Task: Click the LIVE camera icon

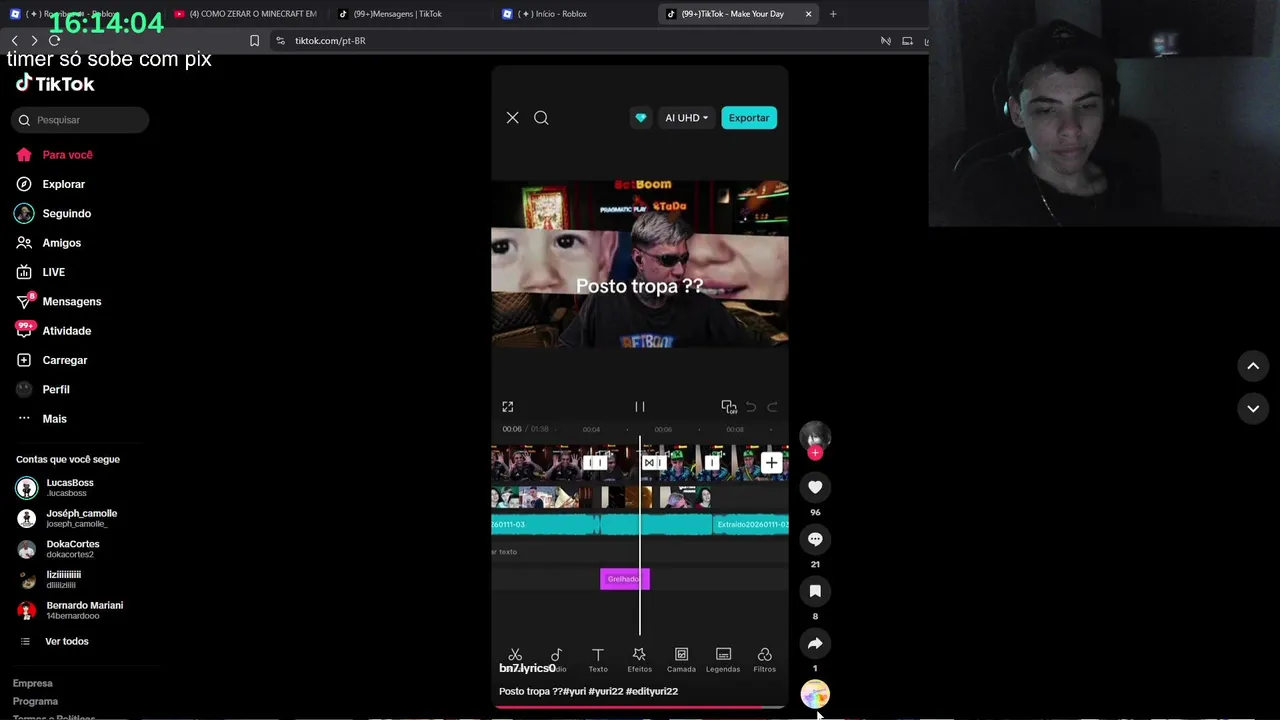Action: click(x=24, y=272)
